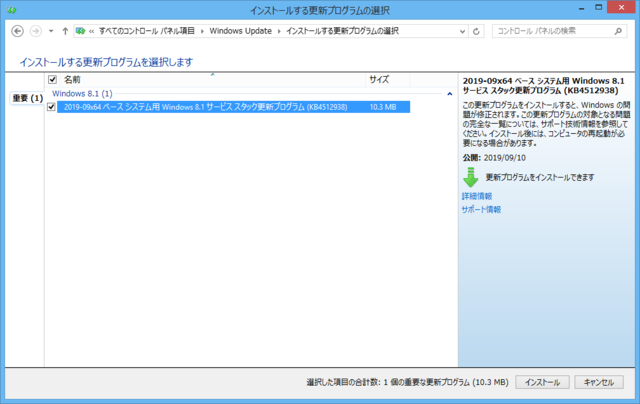Click the Forward navigation arrow

36,31
